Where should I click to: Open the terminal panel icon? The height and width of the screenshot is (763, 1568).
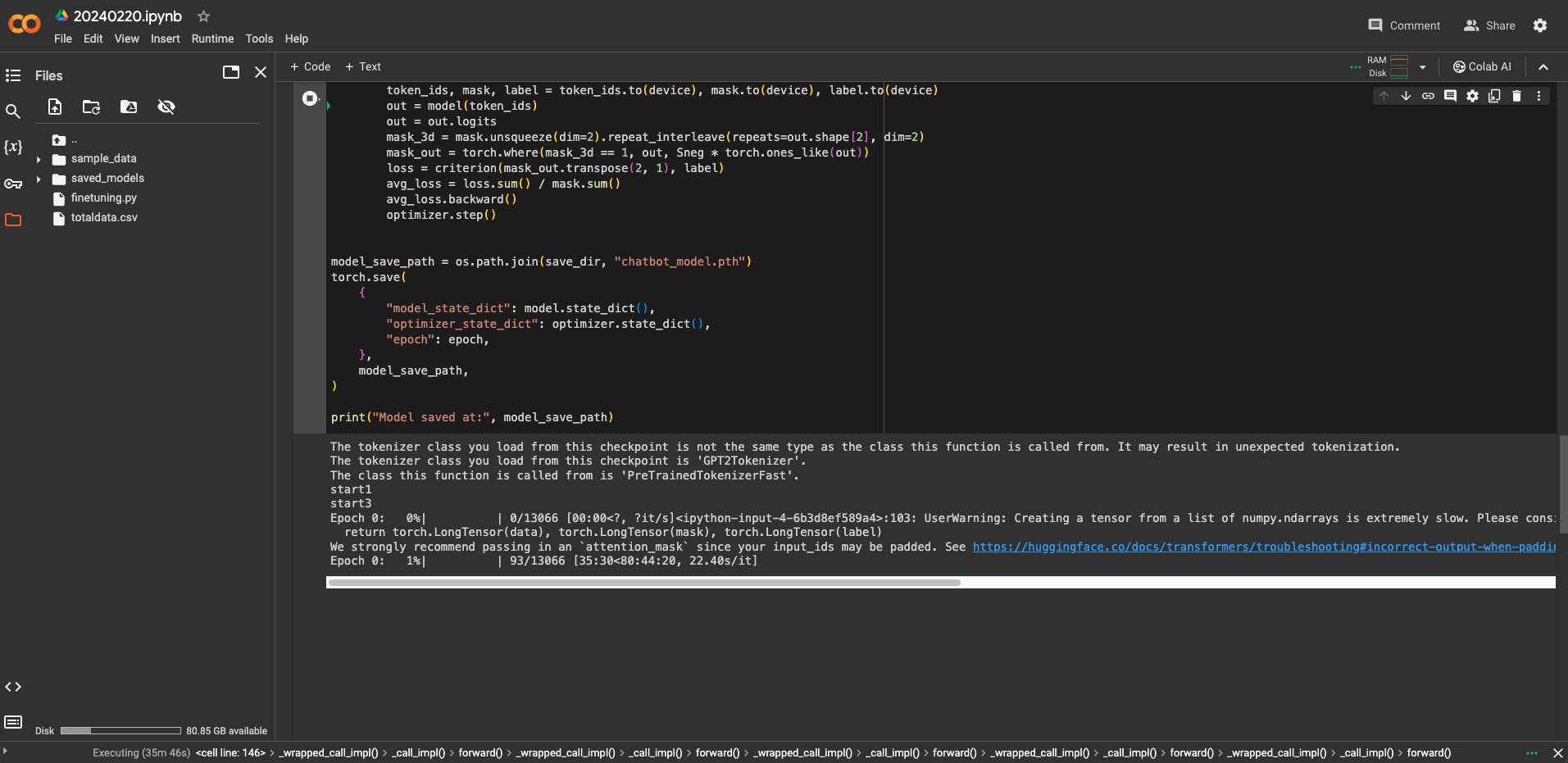pyautogui.click(x=13, y=722)
